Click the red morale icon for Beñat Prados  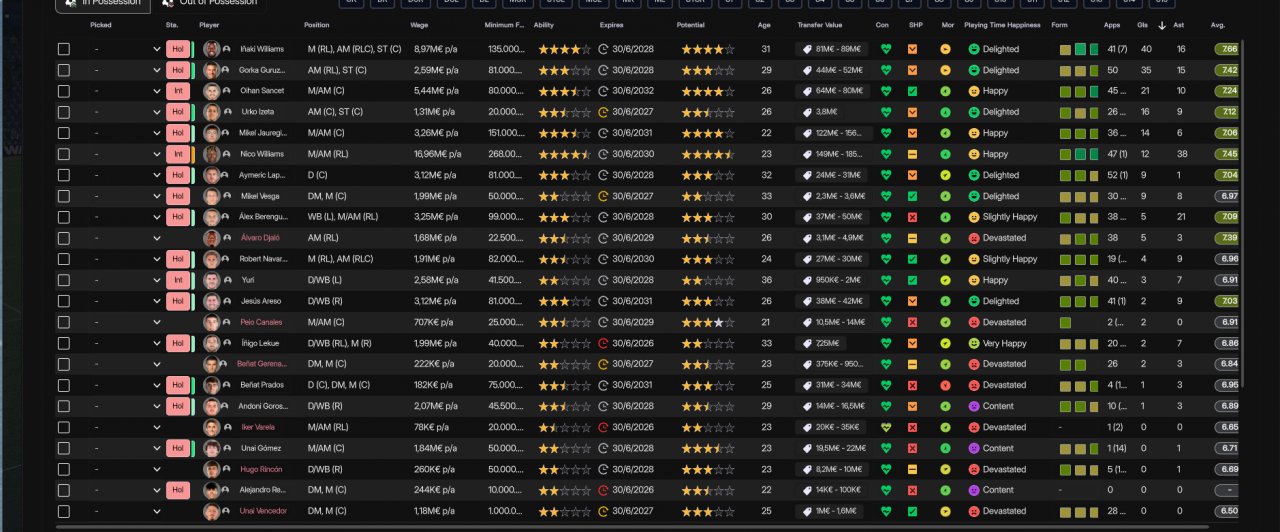[x=946, y=385]
